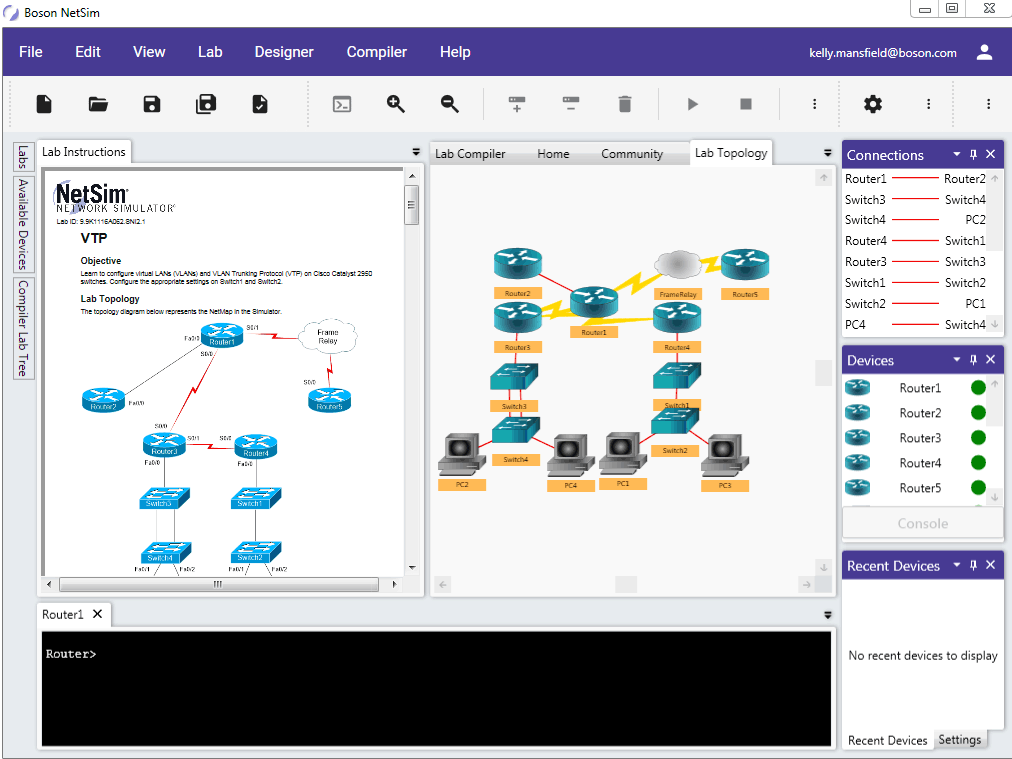Select Router3 in the Devices list
The height and width of the screenshot is (759, 1012).
916,438
